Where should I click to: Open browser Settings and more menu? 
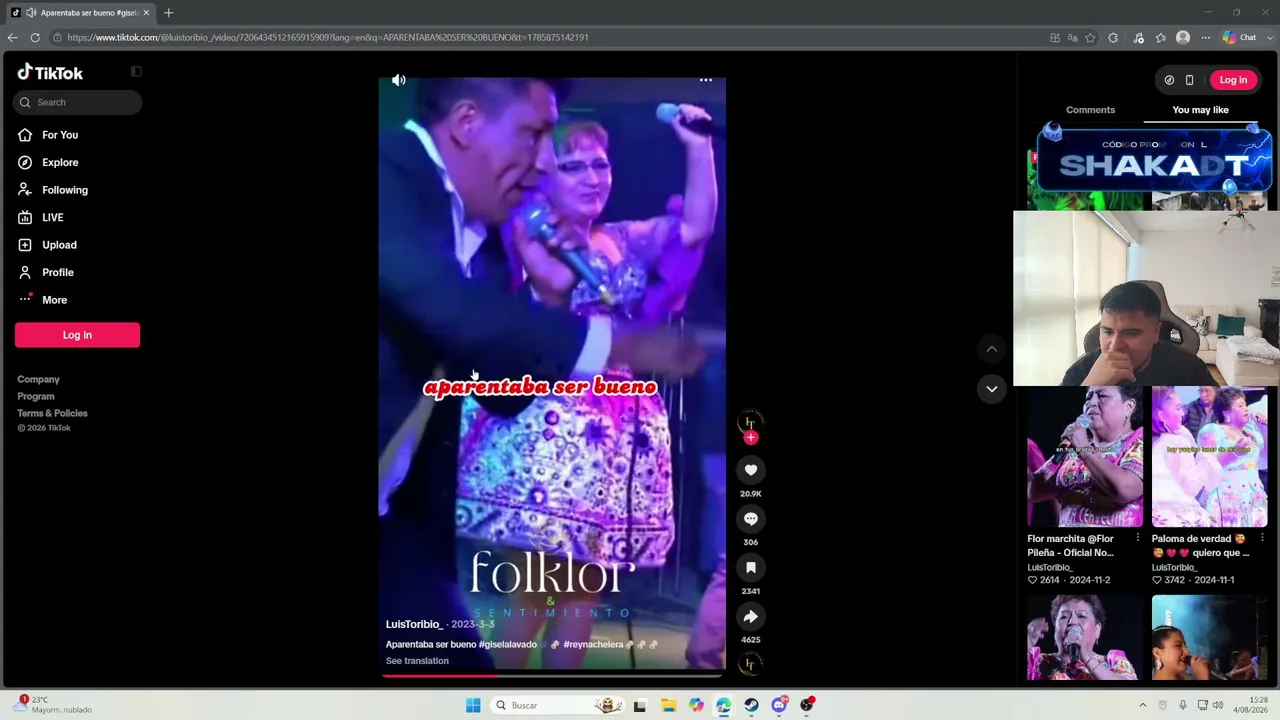click(1205, 38)
